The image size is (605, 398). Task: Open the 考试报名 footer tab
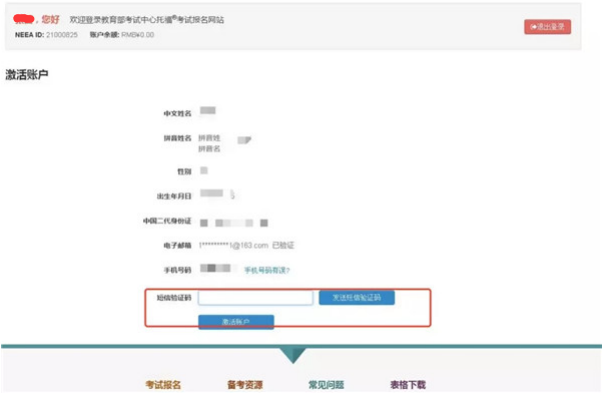click(x=163, y=385)
